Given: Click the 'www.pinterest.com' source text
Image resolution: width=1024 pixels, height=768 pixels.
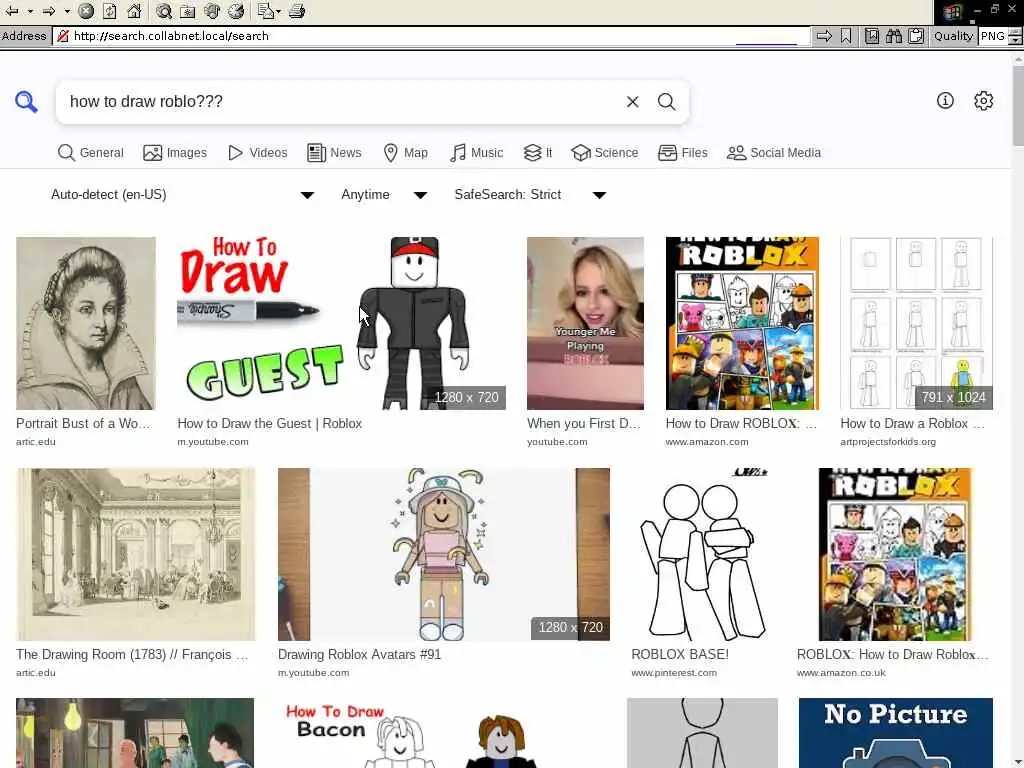Looking at the screenshot, I should (x=674, y=673).
